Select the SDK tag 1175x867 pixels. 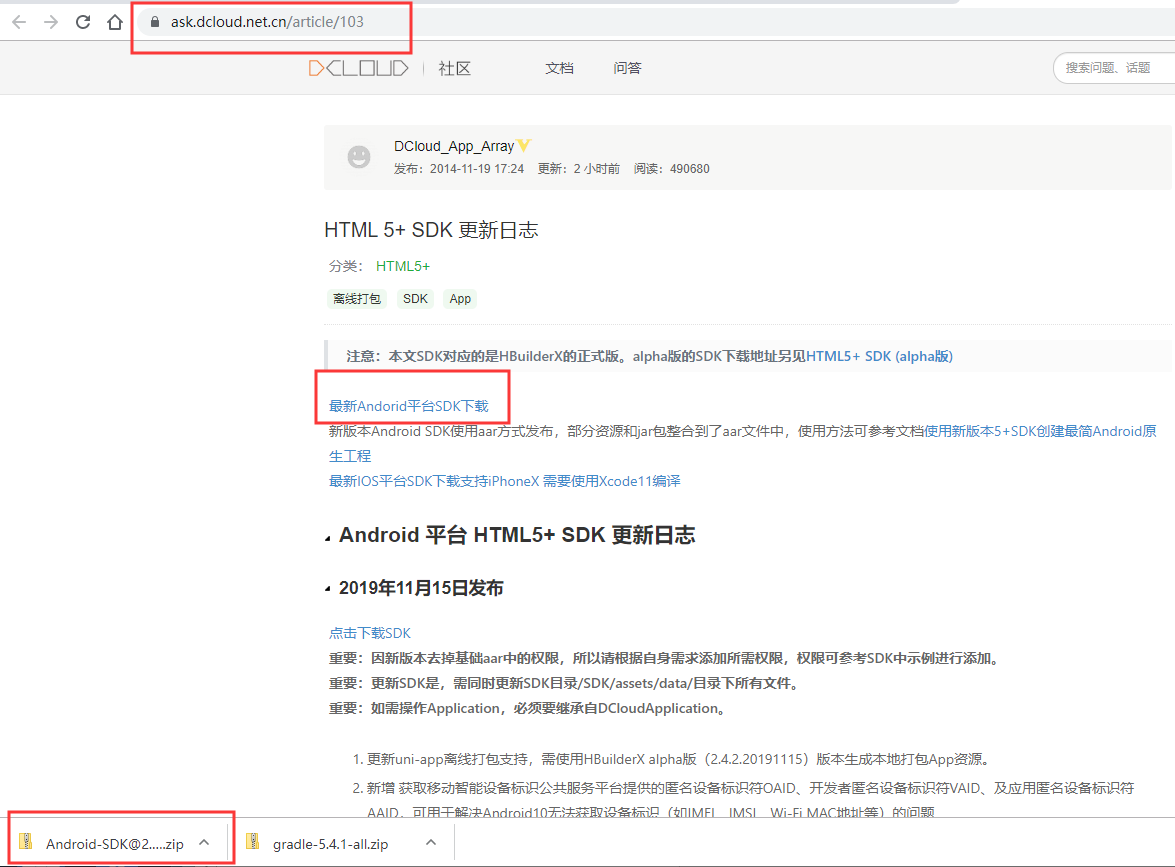pos(415,299)
